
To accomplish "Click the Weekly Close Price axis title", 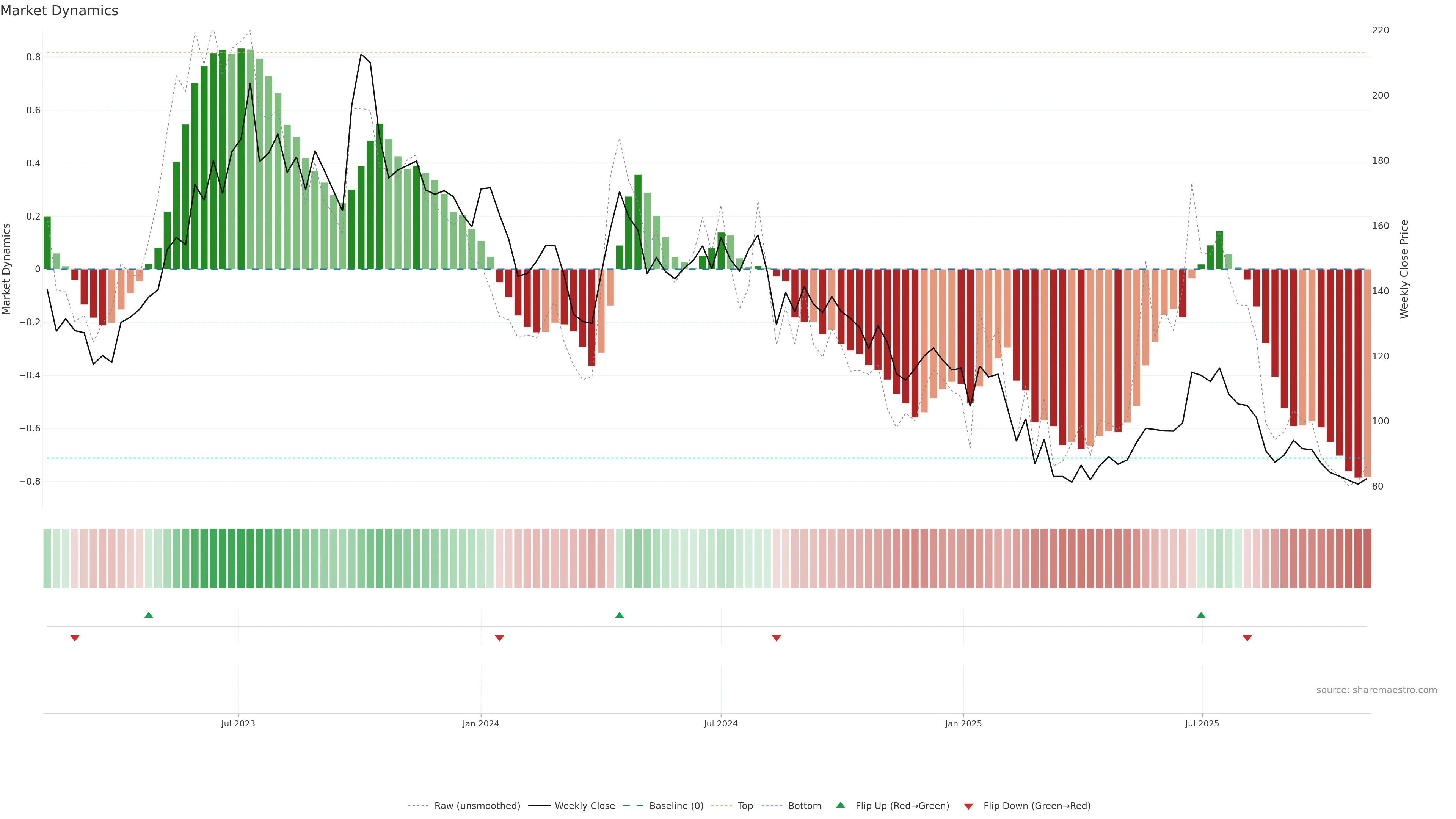I will tap(1404, 269).
